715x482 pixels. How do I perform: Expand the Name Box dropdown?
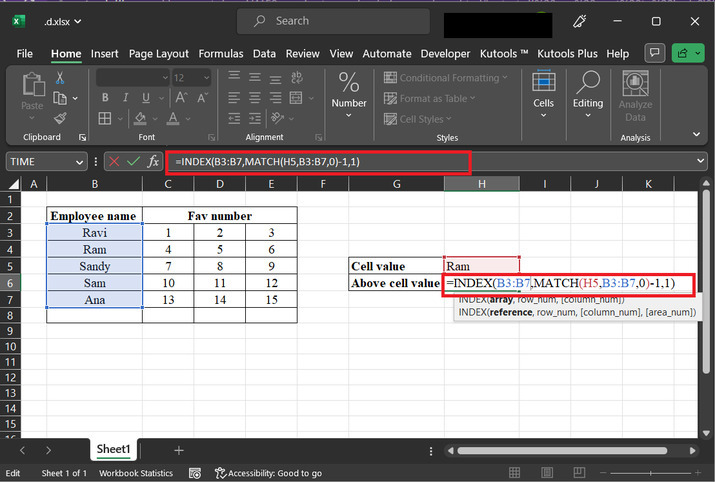[x=80, y=161]
